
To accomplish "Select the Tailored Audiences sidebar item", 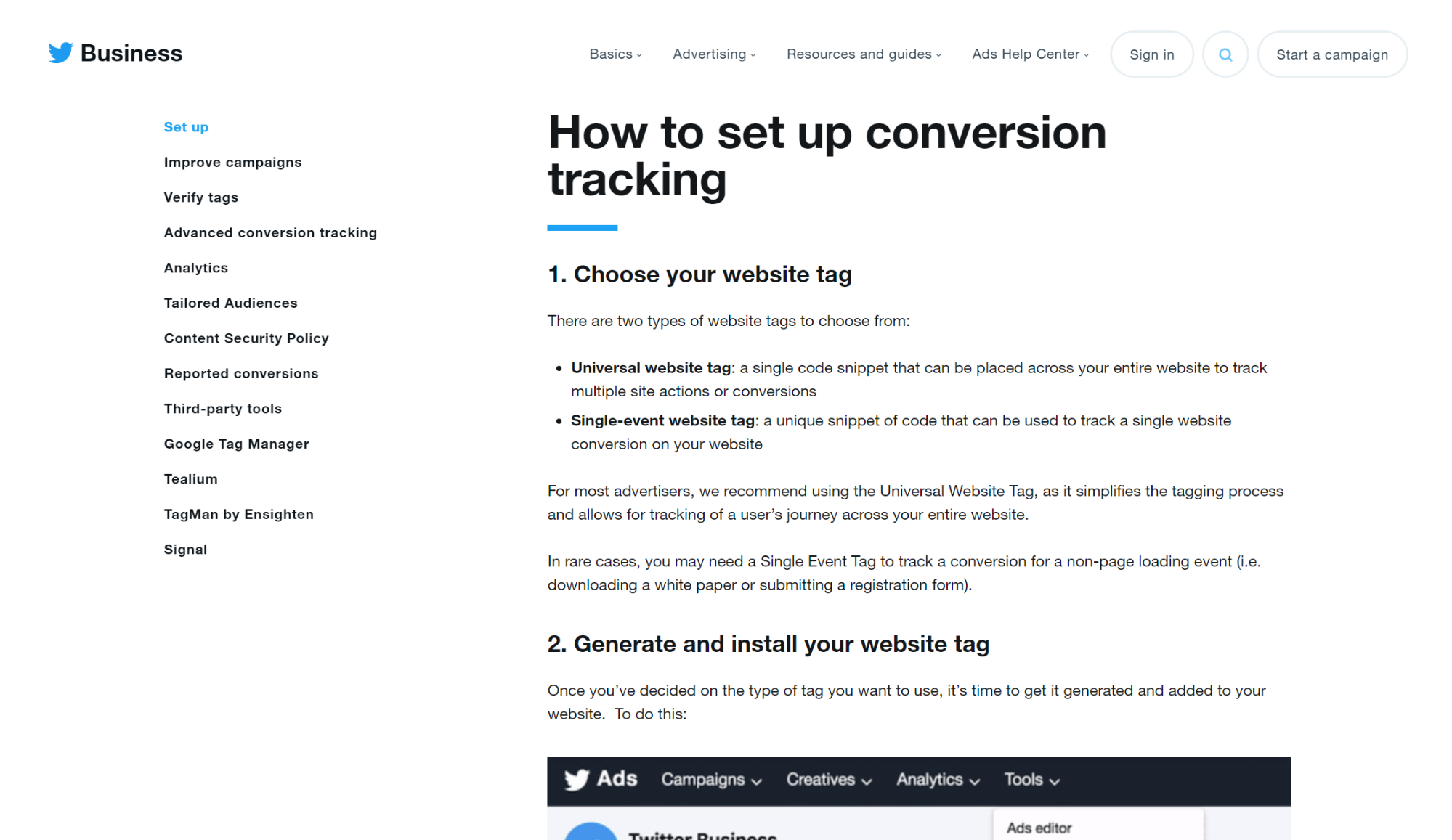I will [231, 303].
